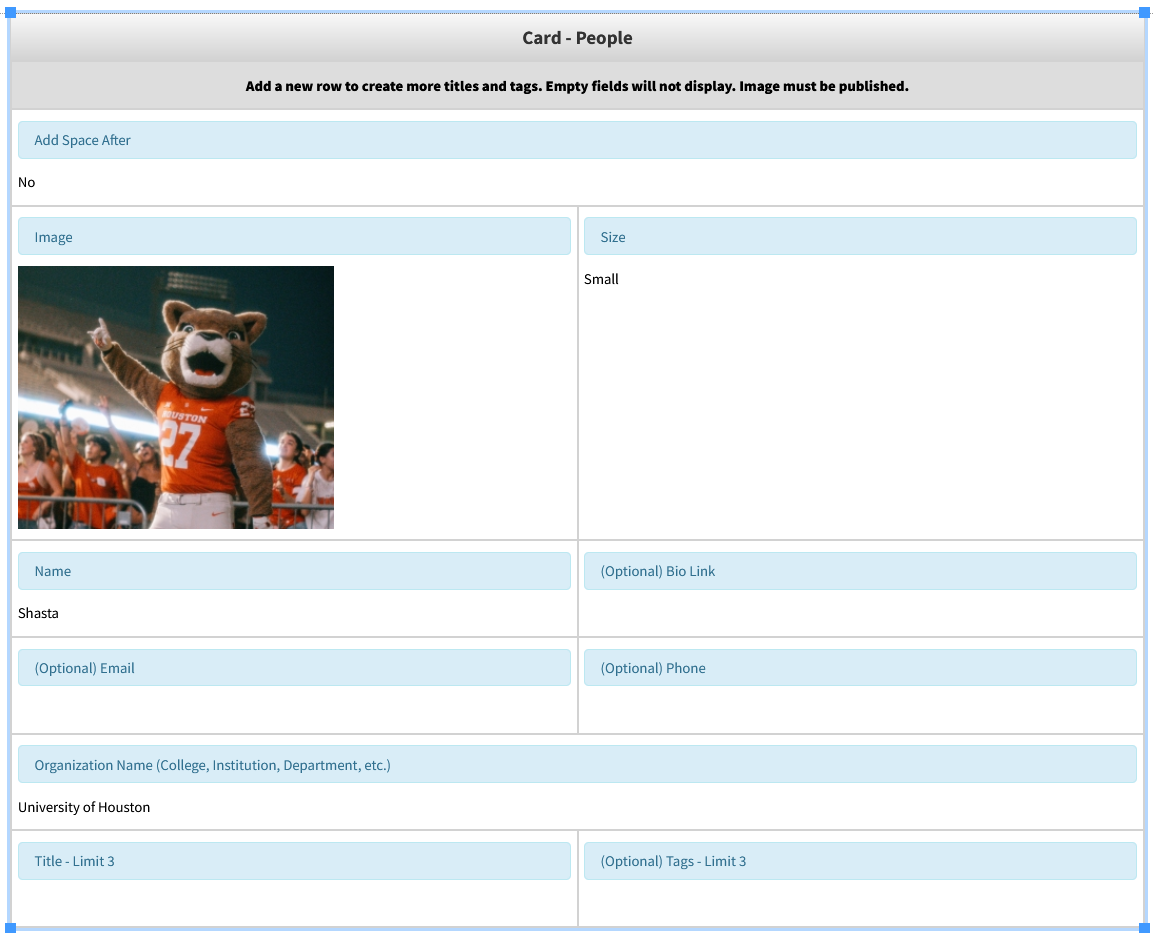Click the instruction text about adding a new row
The image size is (1153, 937).
pos(577,86)
